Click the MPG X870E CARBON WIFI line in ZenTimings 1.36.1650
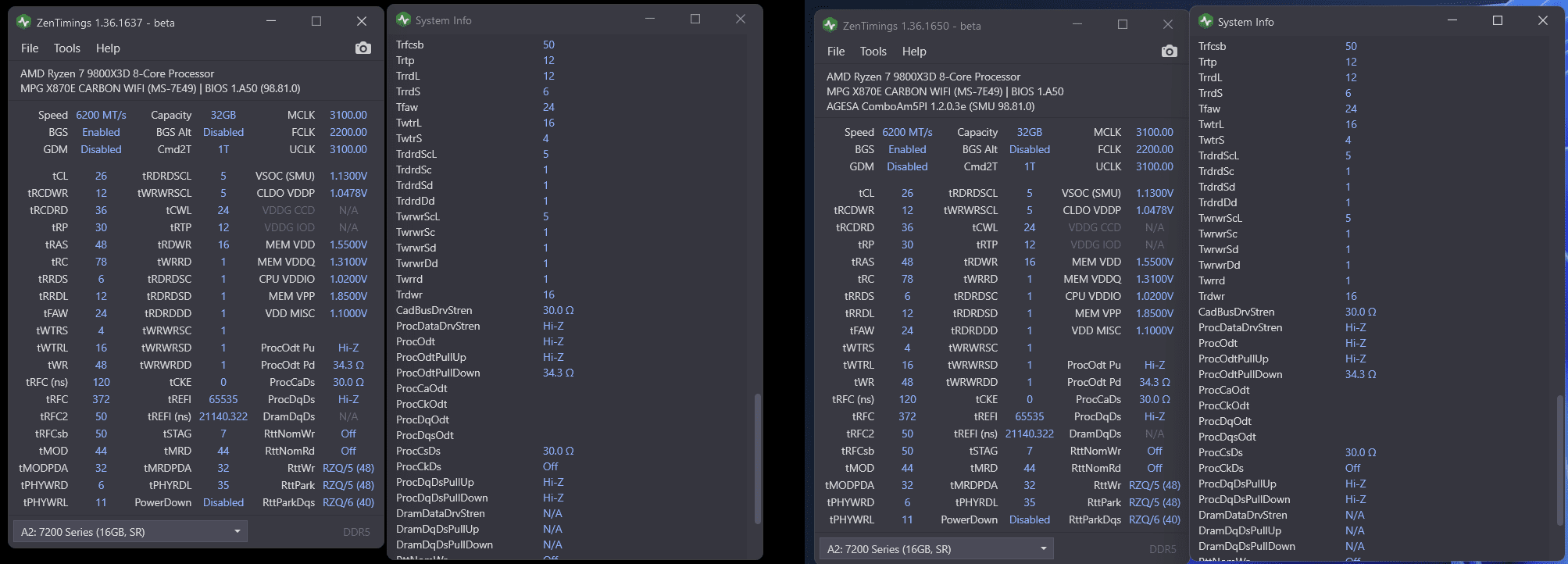The width and height of the screenshot is (1568, 564). 945,91
